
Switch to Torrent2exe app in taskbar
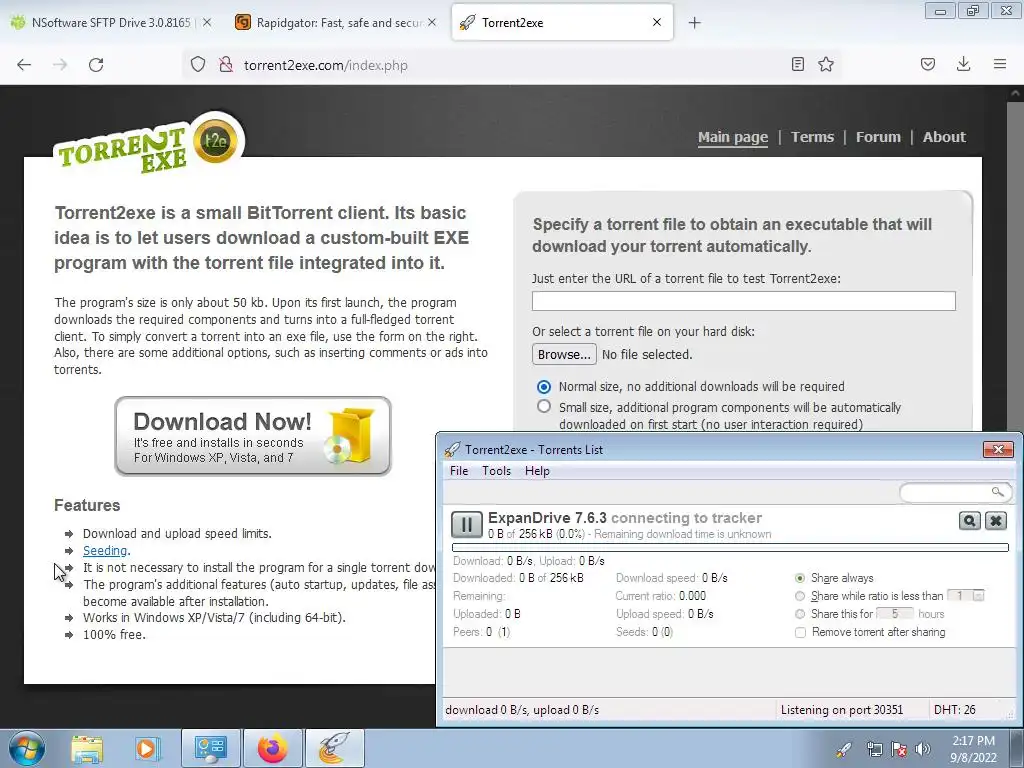[334, 749]
